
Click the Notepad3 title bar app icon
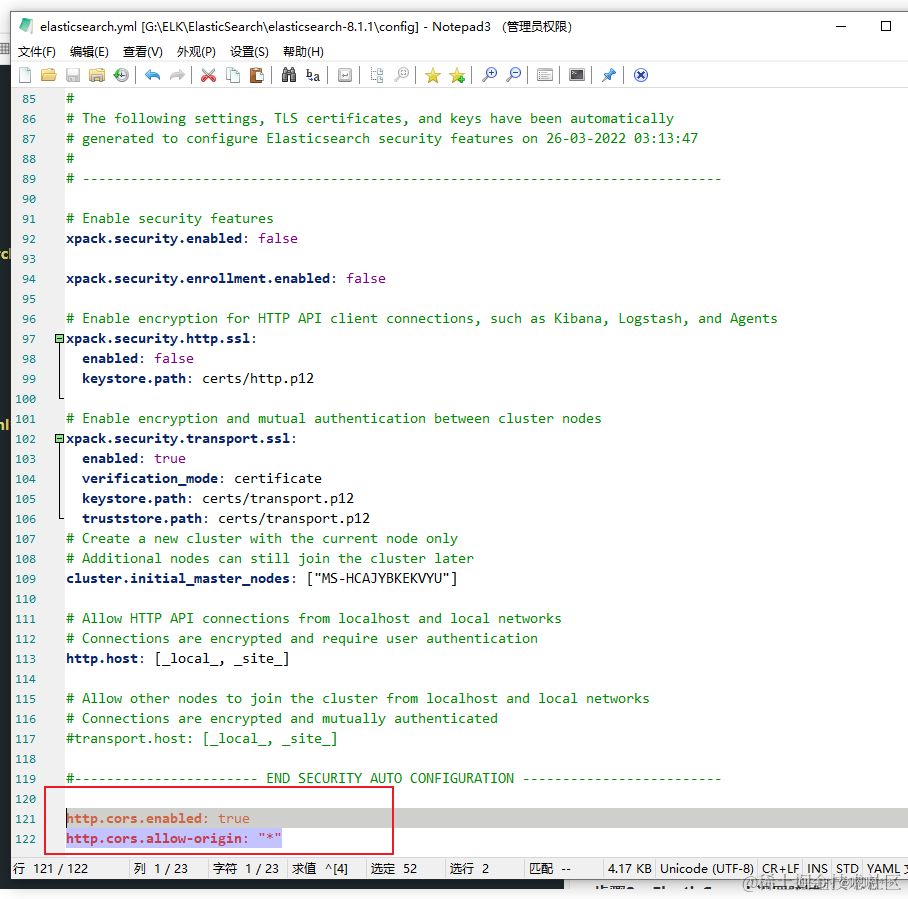coord(26,26)
